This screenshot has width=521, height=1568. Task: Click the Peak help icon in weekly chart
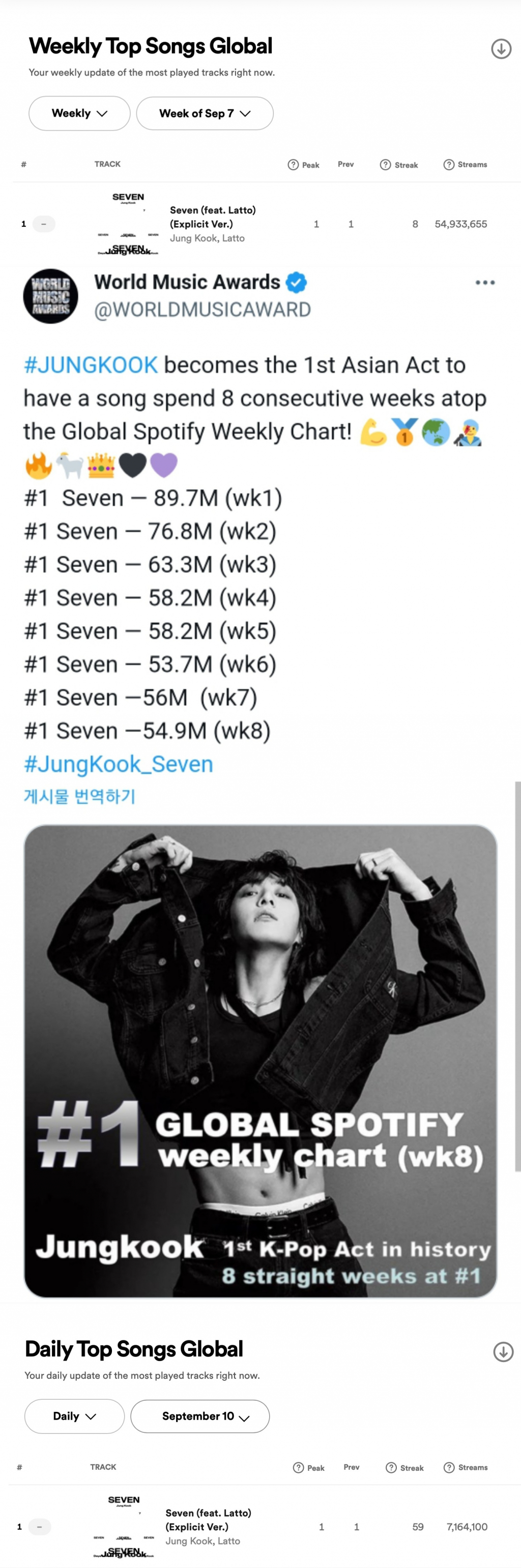(x=293, y=164)
